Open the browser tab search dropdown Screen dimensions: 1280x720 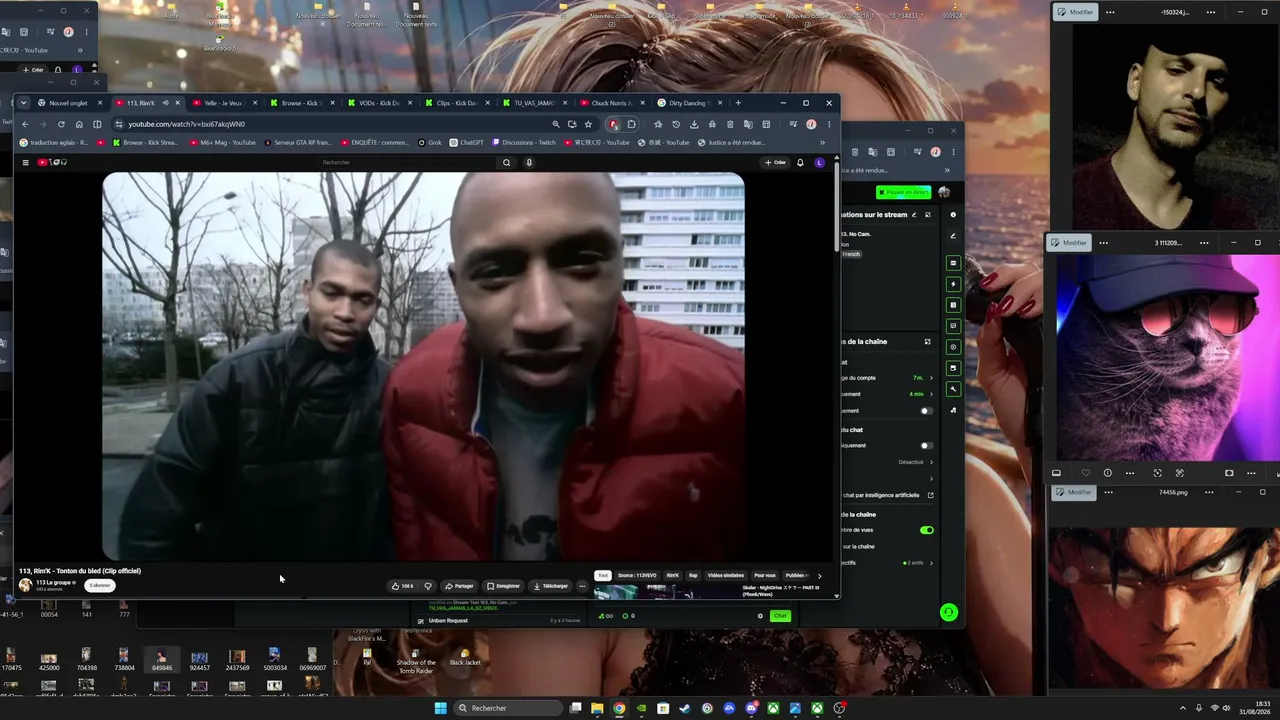click(x=23, y=103)
